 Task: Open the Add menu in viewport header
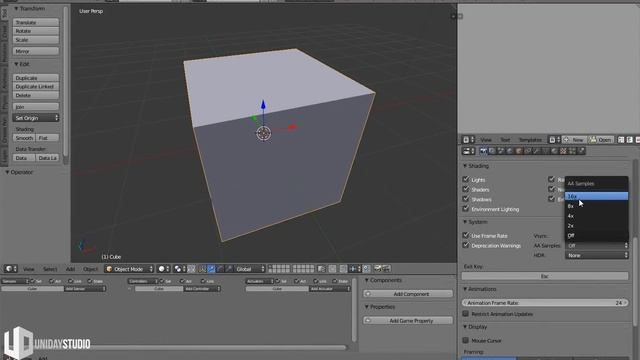[70, 269]
